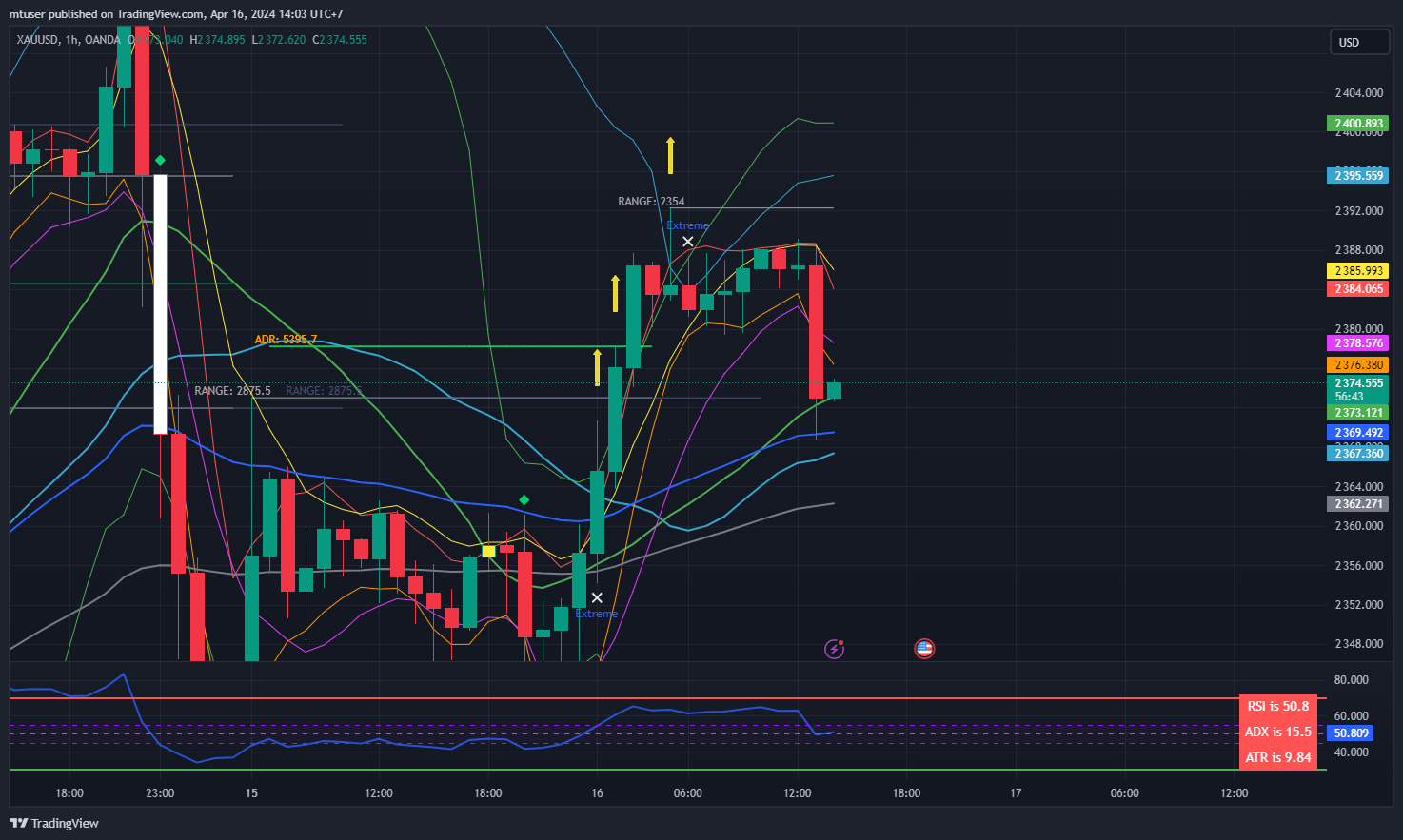Click the TradingView logo
The image size is (1403, 840).
coord(54,823)
